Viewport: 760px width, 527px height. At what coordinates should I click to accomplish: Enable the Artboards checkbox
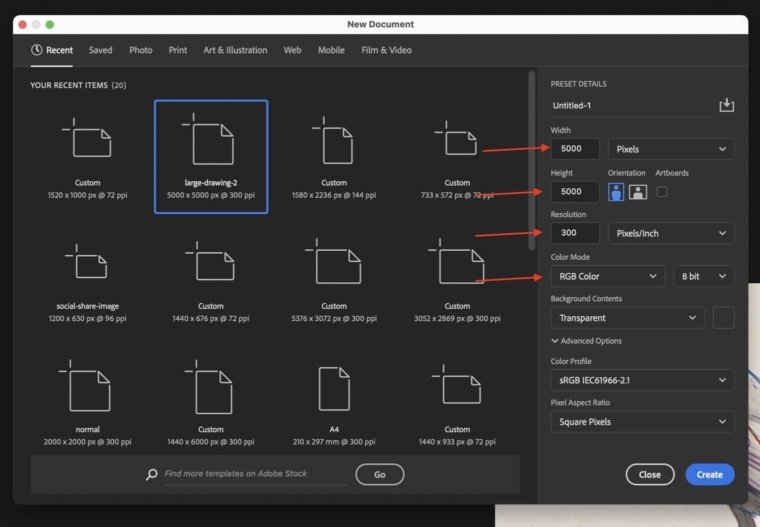pos(661,191)
